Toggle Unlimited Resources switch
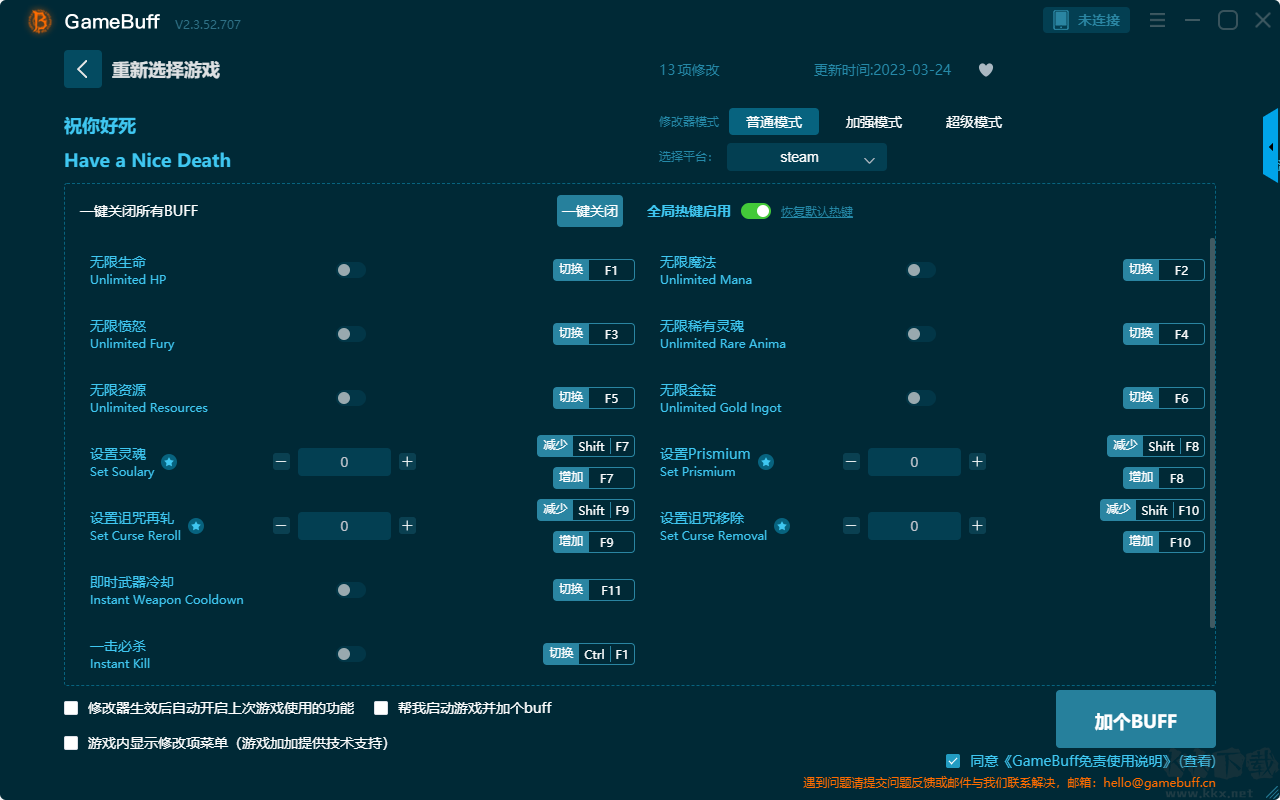 (351, 398)
